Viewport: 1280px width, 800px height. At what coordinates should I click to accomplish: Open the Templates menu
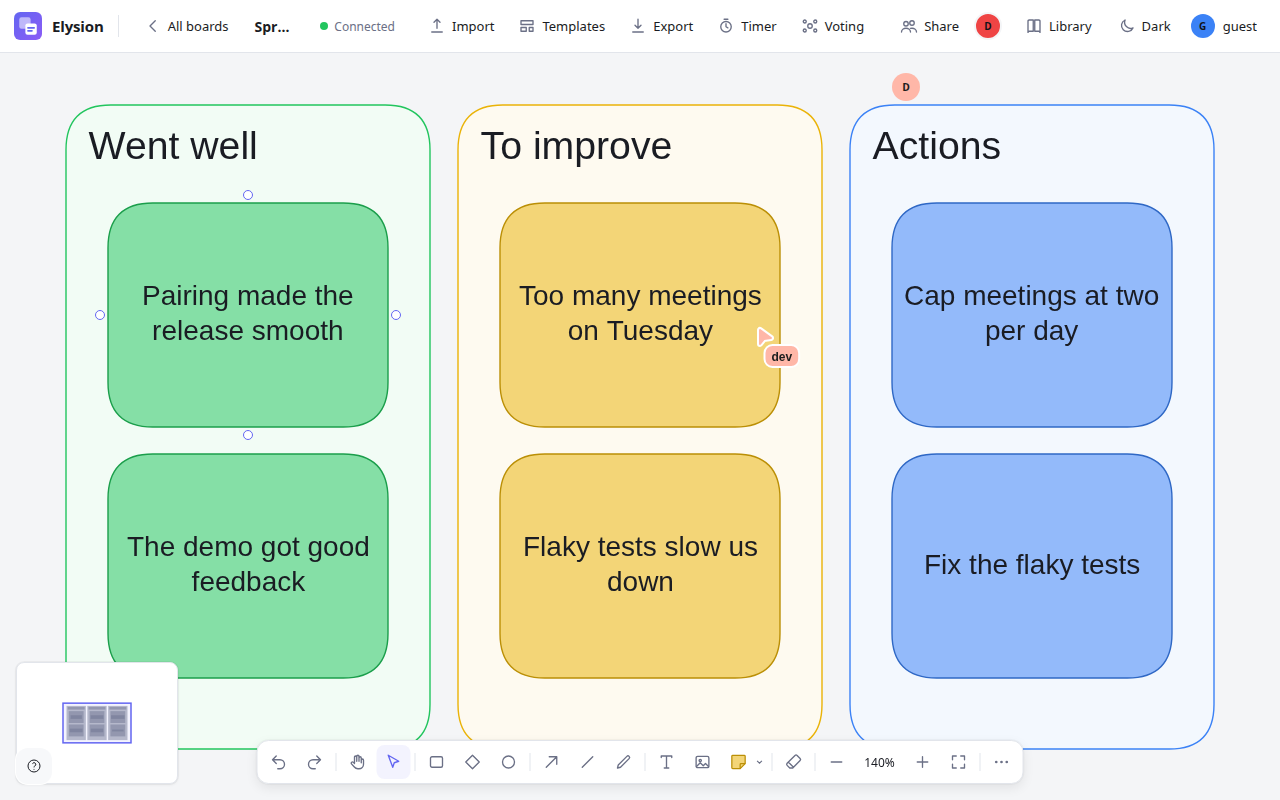click(x=562, y=26)
